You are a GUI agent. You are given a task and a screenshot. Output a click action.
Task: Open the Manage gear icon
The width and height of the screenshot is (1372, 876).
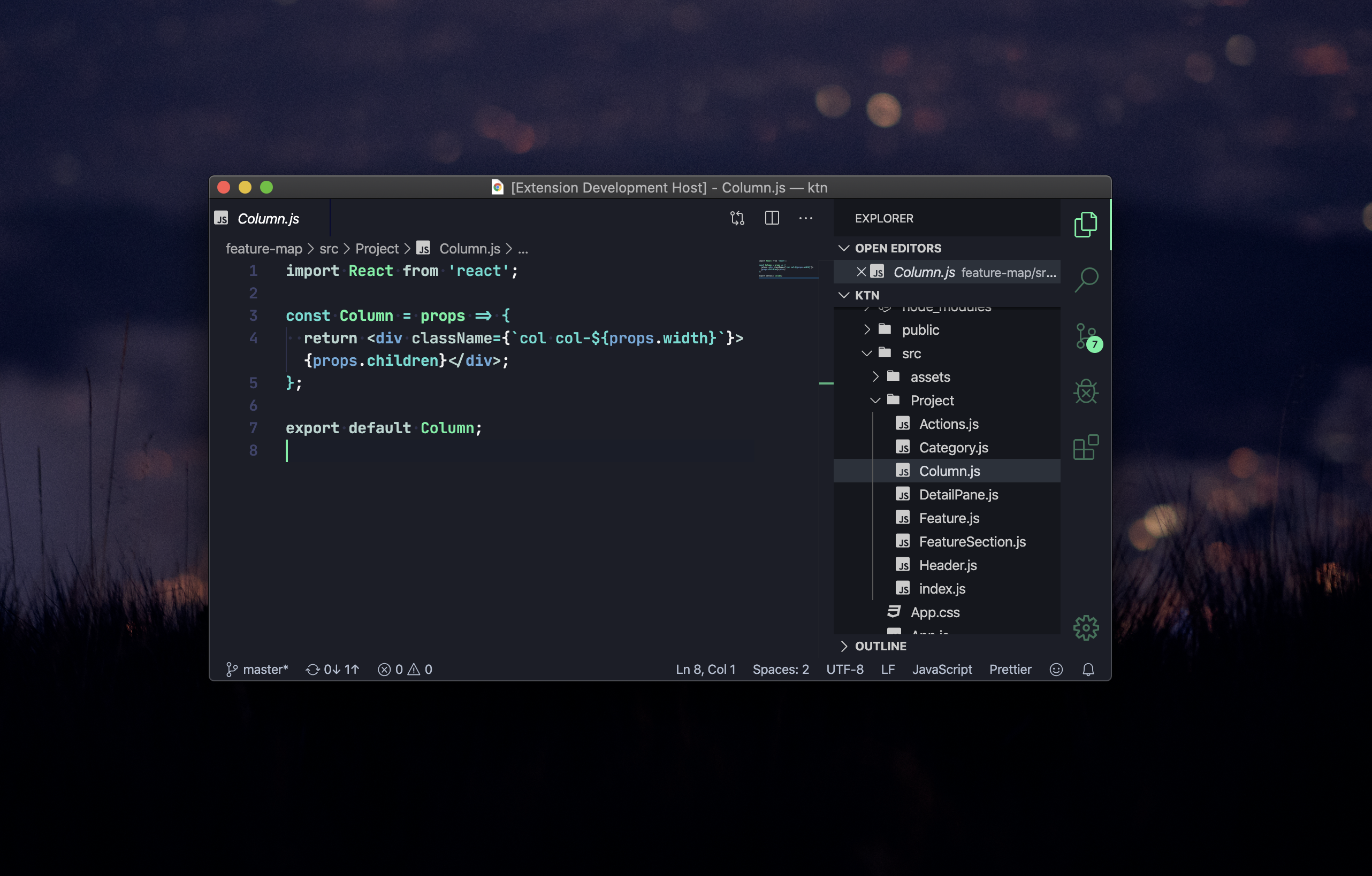tap(1086, 628)
